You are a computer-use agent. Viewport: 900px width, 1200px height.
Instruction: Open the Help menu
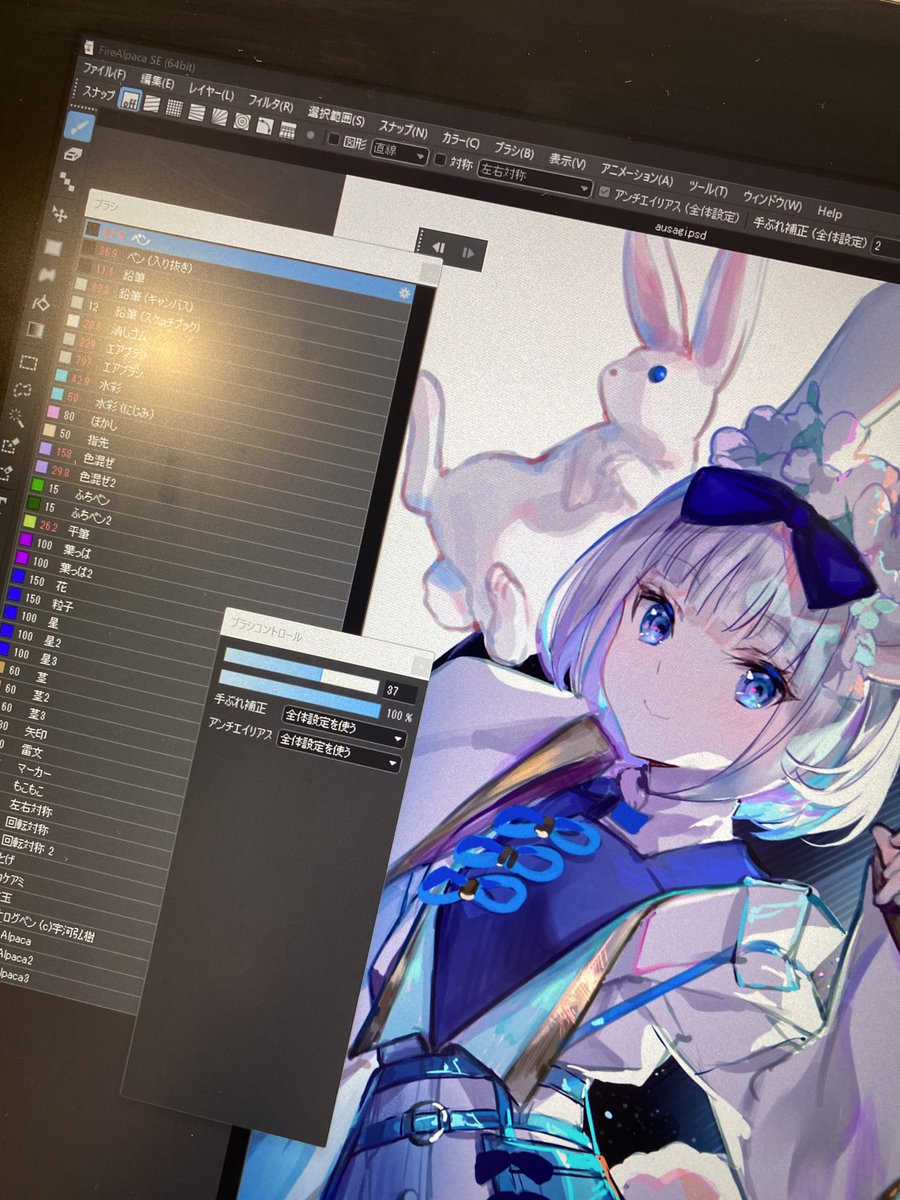coord(830,213)
